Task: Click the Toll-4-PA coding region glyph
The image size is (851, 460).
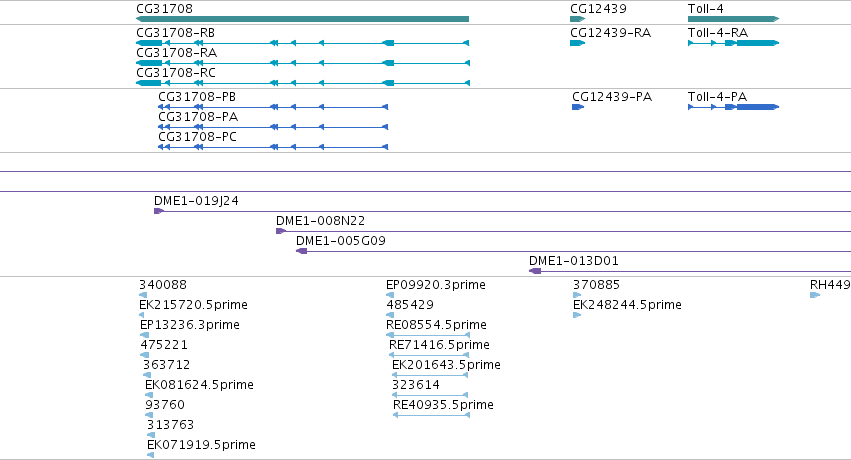Action: click(x=733, y=107)
